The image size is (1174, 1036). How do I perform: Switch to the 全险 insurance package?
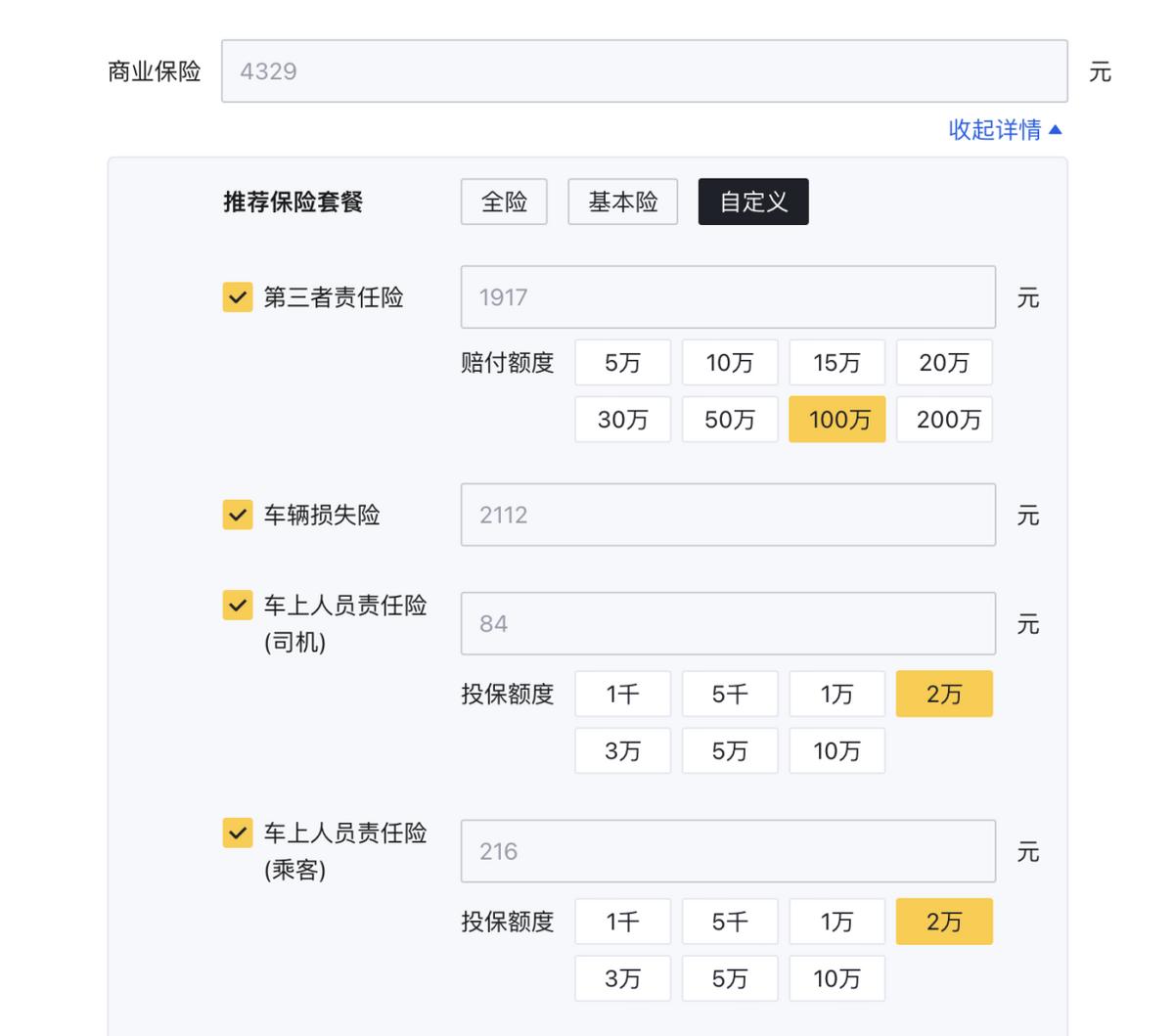click(504, 202)
